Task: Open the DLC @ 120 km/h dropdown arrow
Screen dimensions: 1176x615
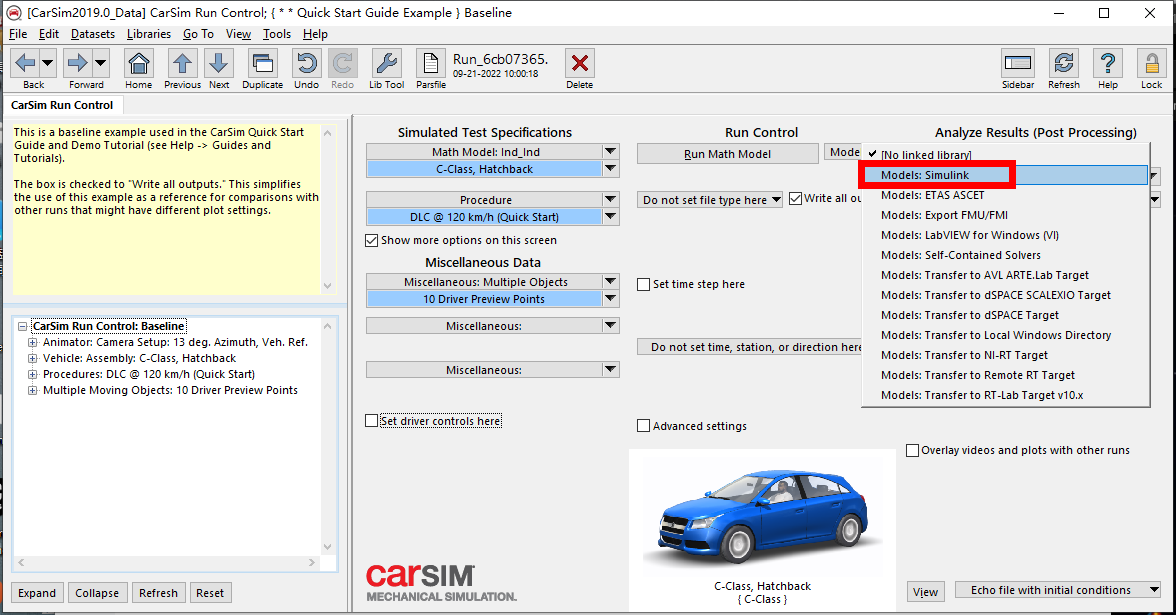Action: 610,217
